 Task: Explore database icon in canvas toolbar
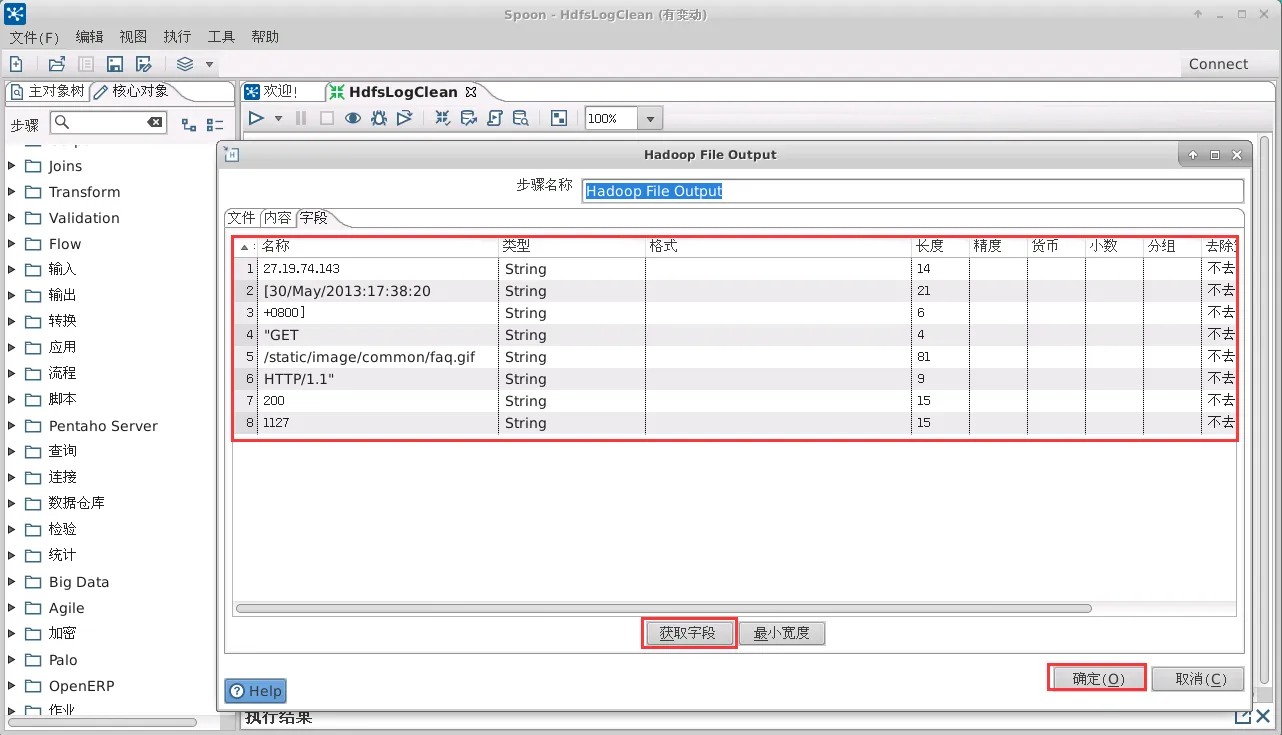(x=521, y=118)
